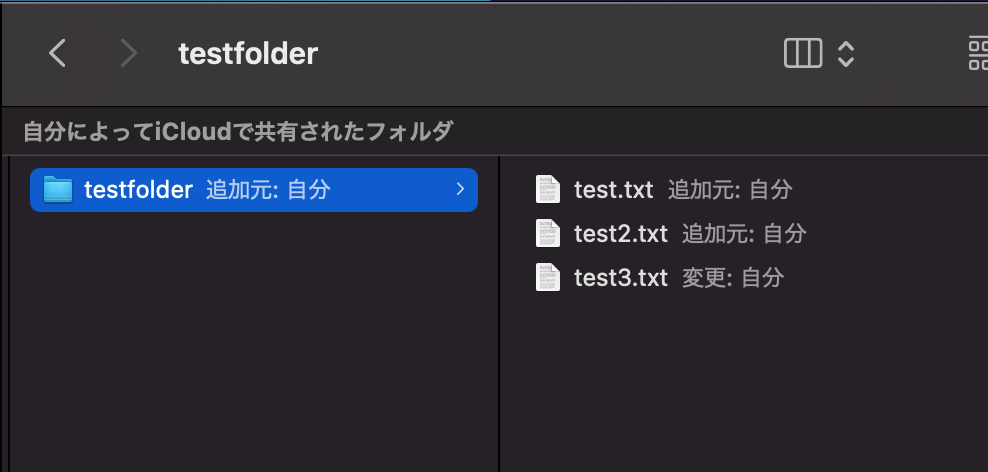The width and height of the screenshot is (988, 472).
Task: Click the test2.txt document icon
Action: [x=548, y=233]
